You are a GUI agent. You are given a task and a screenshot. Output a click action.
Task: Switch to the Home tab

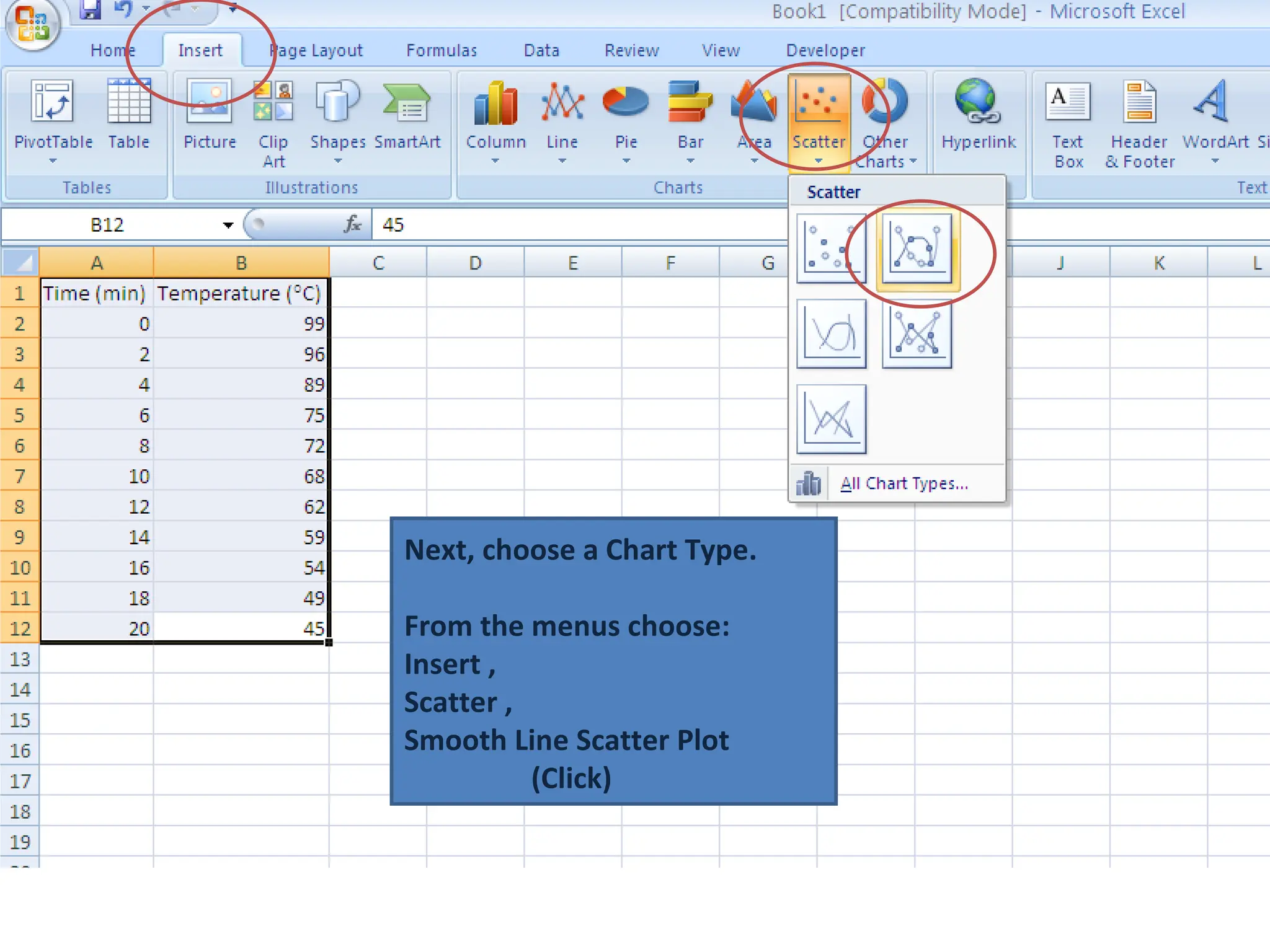pos(113,50)
